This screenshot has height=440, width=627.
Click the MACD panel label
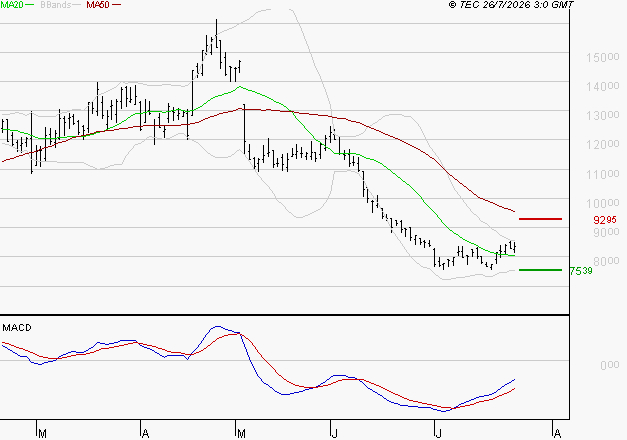tap(17, 328)
